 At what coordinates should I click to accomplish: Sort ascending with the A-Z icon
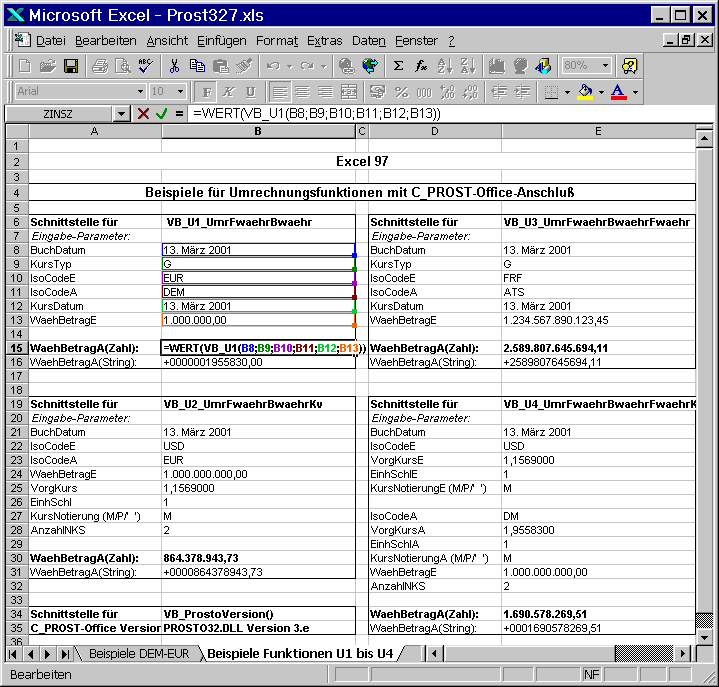point(445,66)
